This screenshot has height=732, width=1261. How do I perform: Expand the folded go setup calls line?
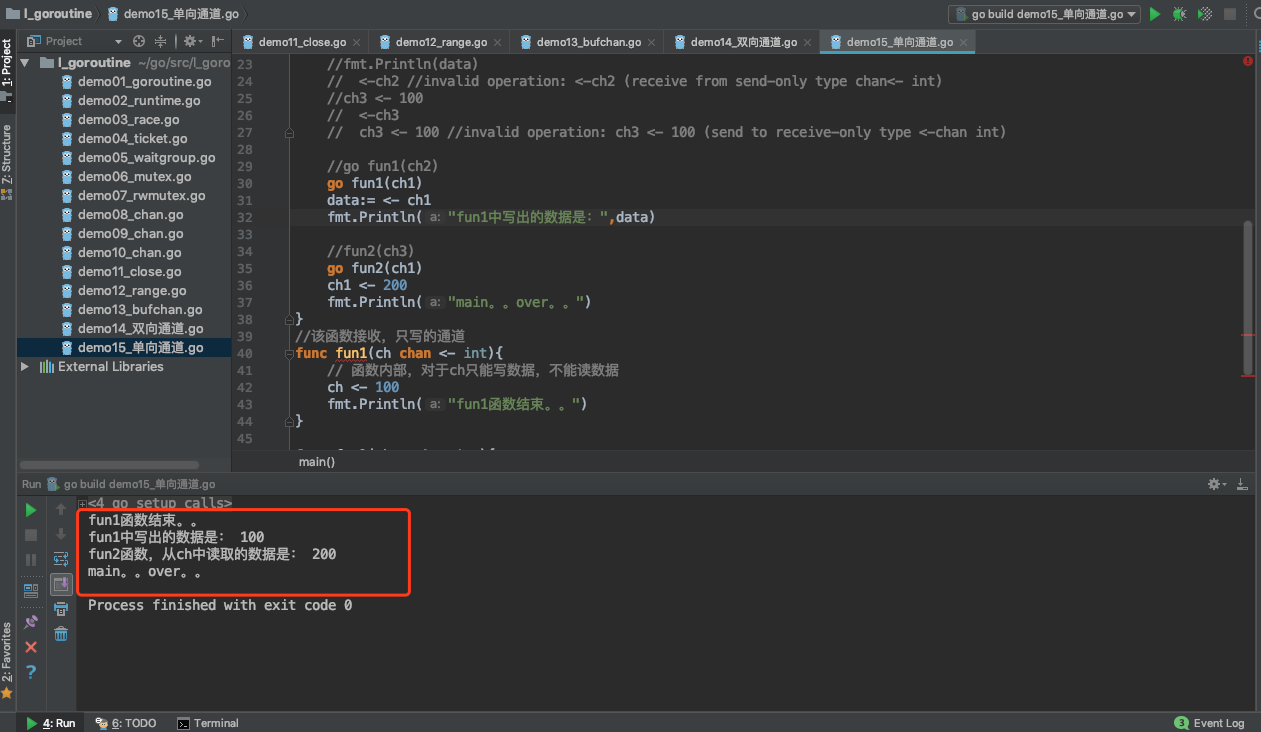coord(82,503)
